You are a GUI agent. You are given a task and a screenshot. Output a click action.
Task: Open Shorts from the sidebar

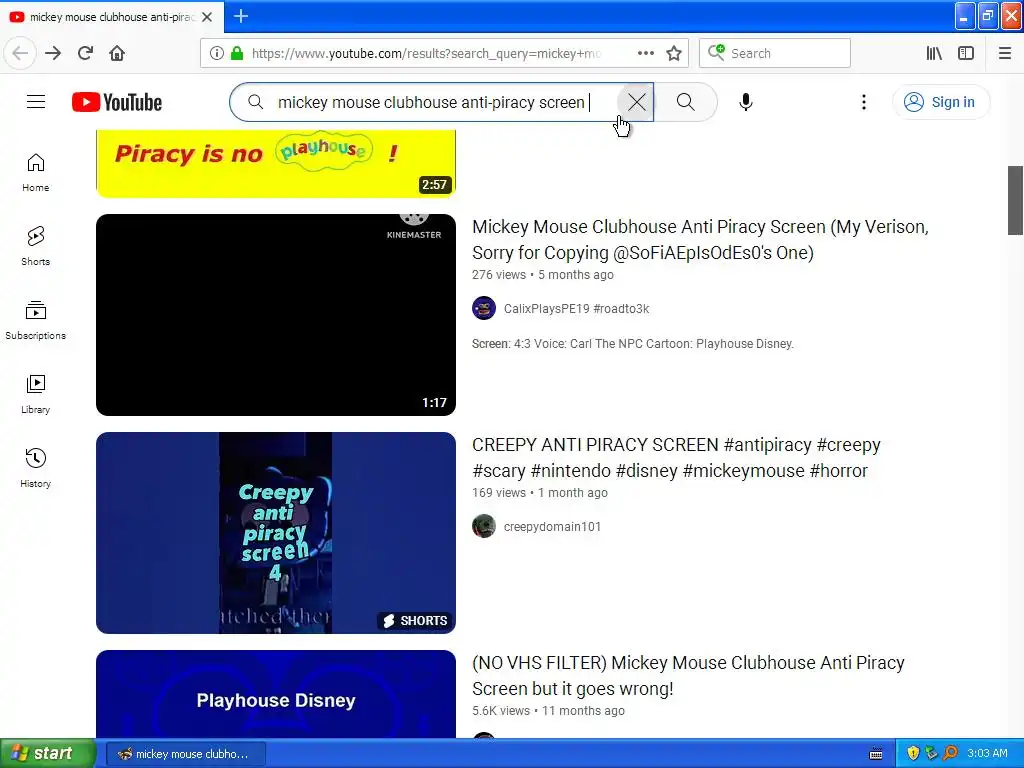[35, 246]
